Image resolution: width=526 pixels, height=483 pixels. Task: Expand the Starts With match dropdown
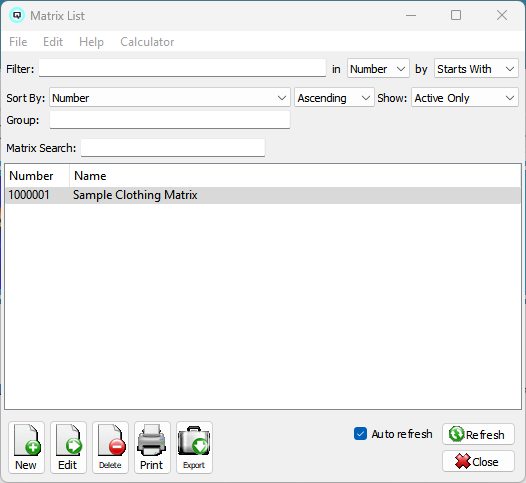476,69
